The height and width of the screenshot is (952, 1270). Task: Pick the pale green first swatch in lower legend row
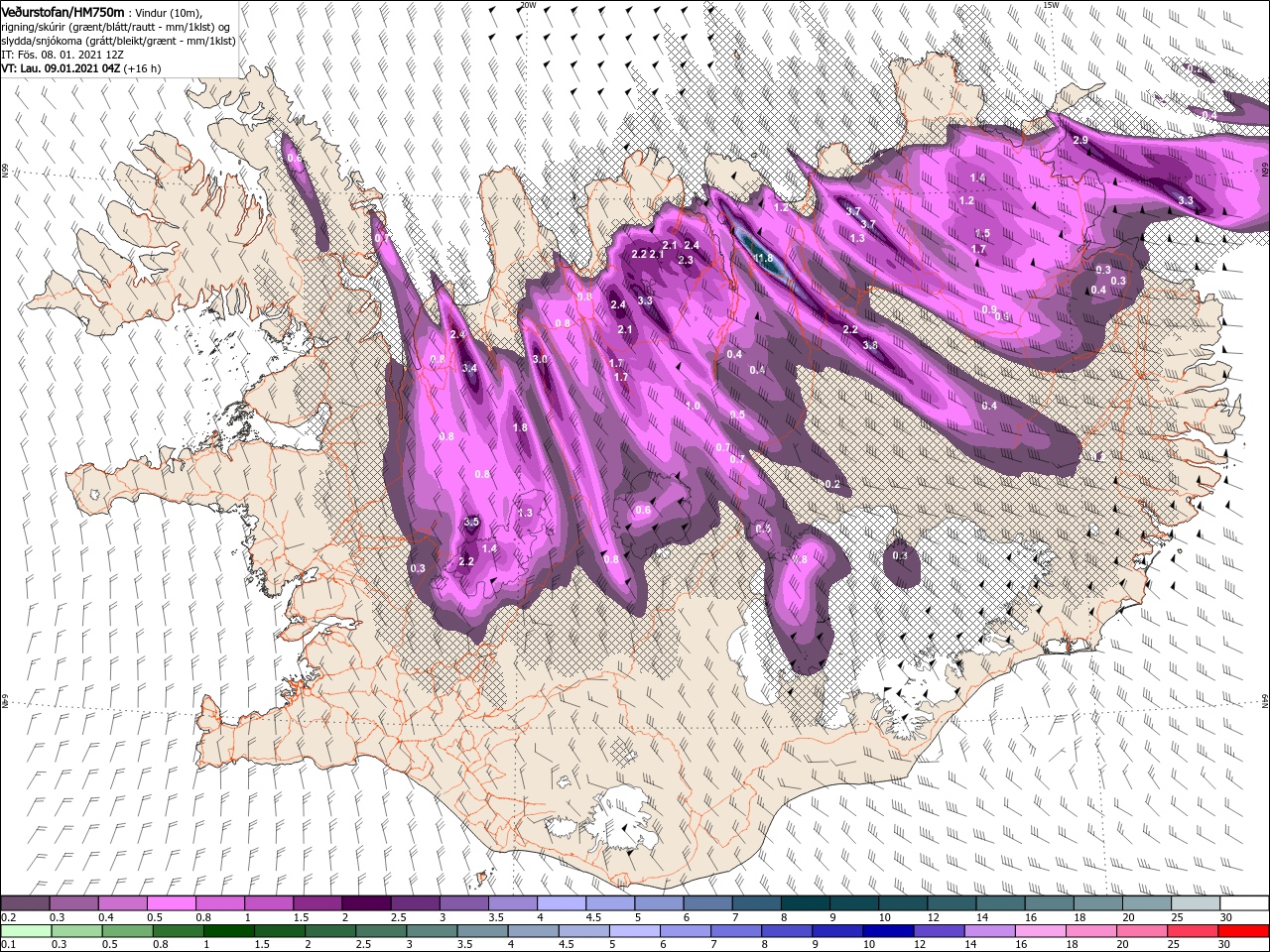coord(25,930)
